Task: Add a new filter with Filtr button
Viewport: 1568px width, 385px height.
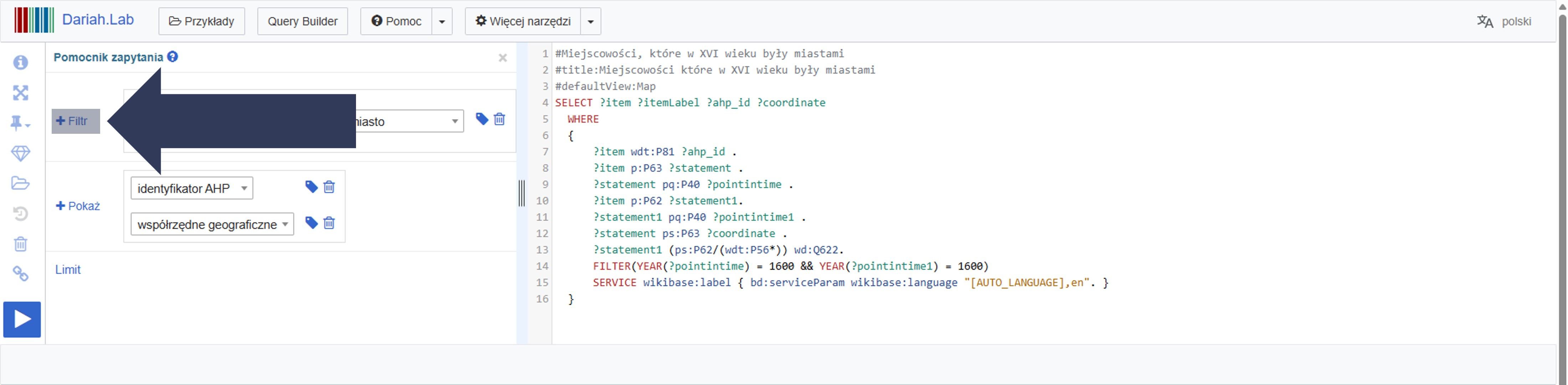Action: tap(76, 121)
